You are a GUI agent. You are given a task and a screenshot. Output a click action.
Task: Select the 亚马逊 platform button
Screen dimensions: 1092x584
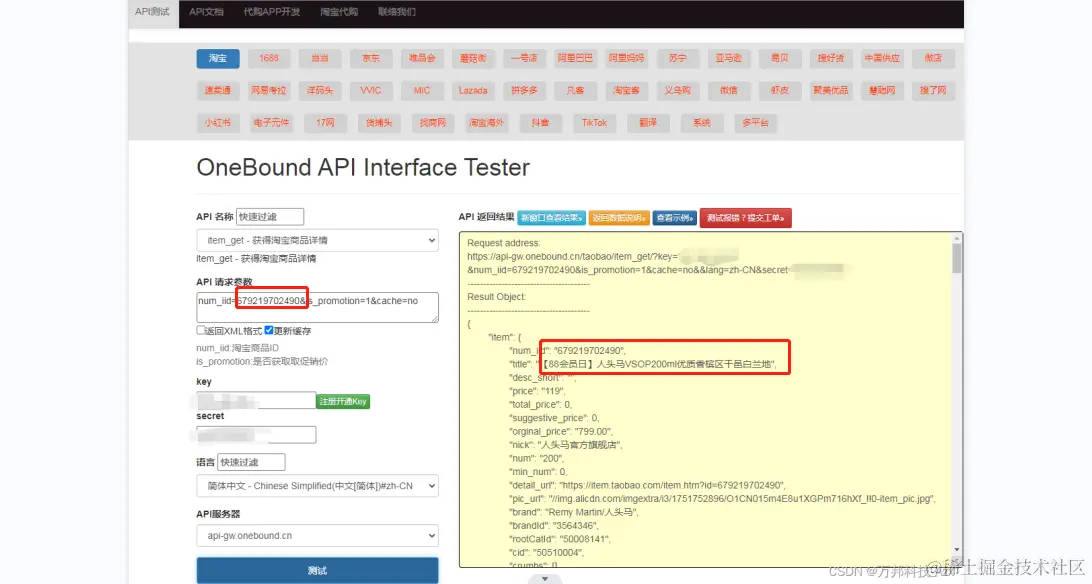728,58
